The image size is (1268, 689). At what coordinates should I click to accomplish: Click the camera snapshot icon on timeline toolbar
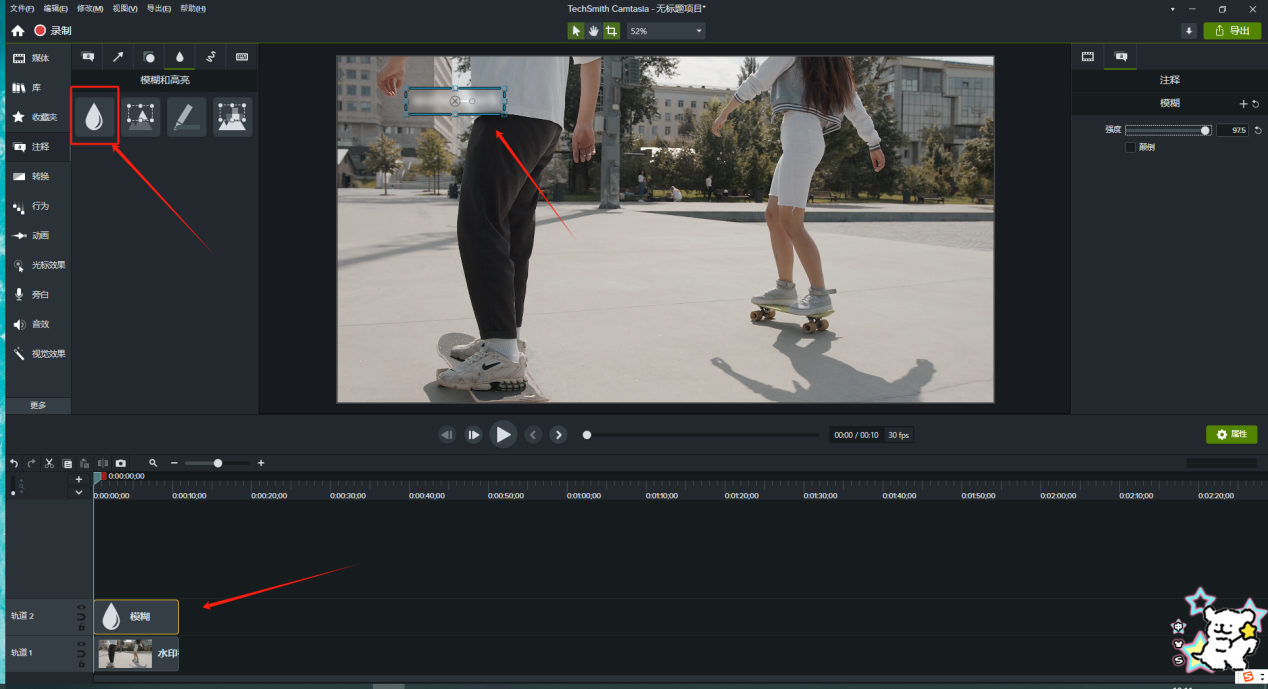coord(120,463)
